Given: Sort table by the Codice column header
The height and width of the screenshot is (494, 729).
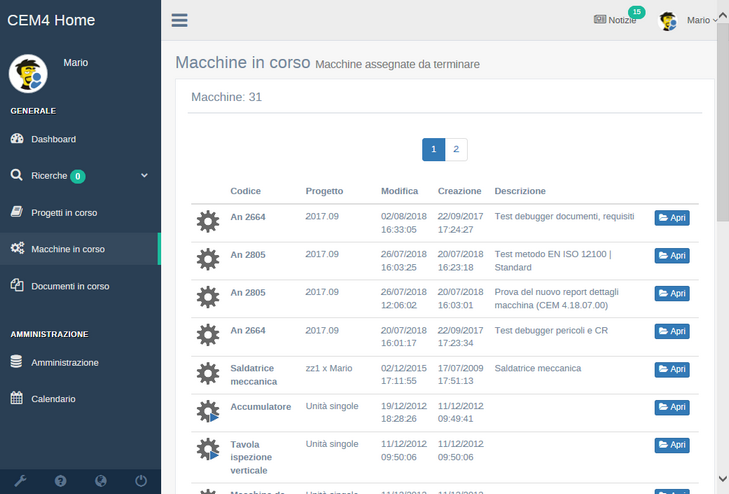Looking at the screenshot, I should click(245, 191).
